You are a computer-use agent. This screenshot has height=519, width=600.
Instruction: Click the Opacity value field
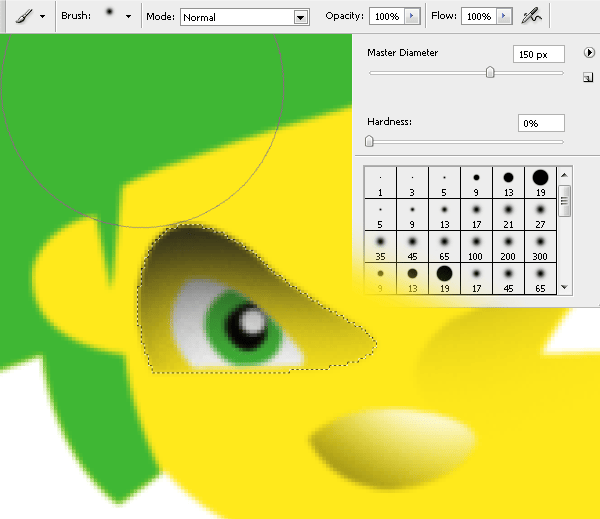point(386,16)
